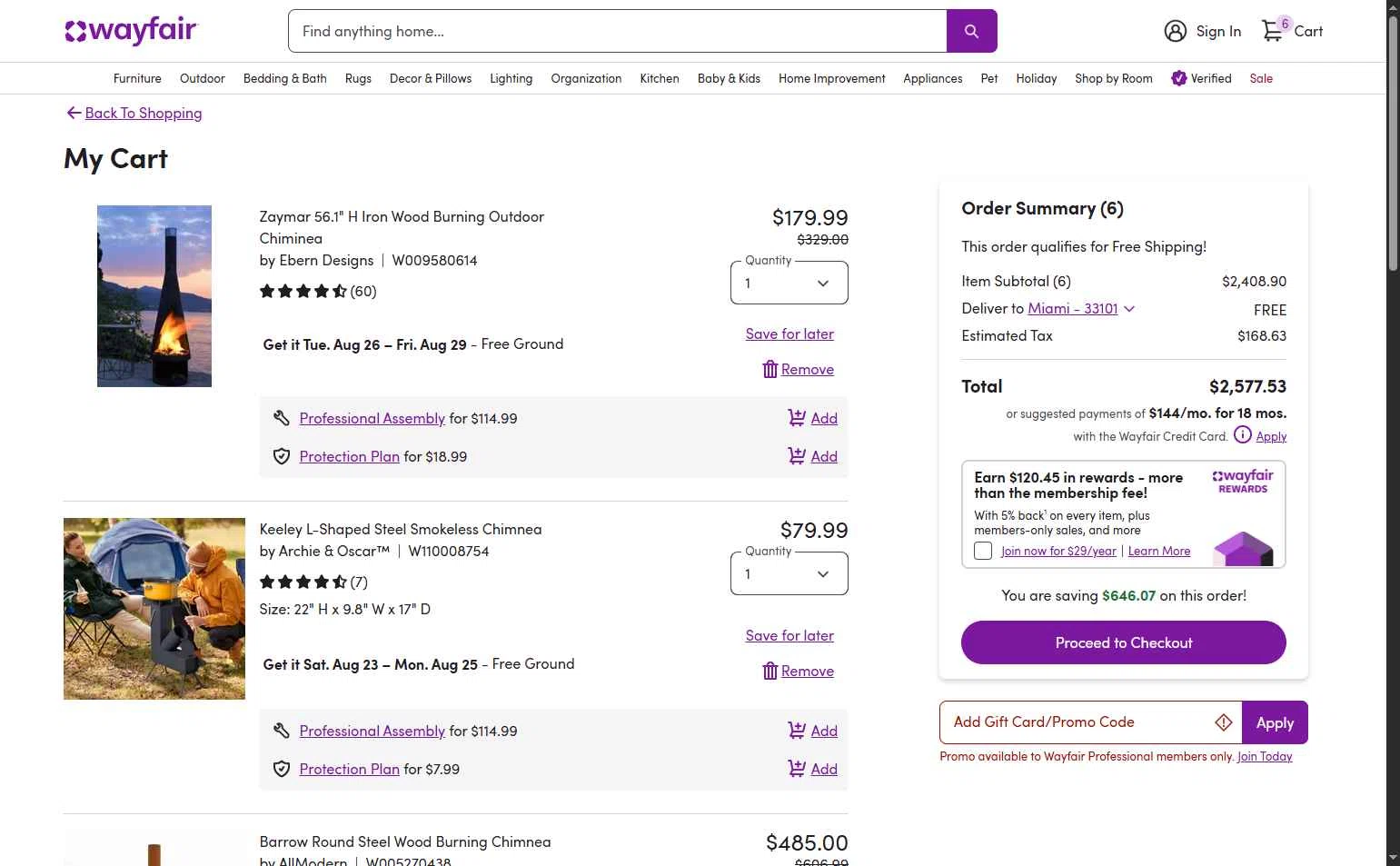Screen dimensions: 1400x866
Task: Open Quantity dropdown for Keeley Chimnea
Action: pos(789,573)
